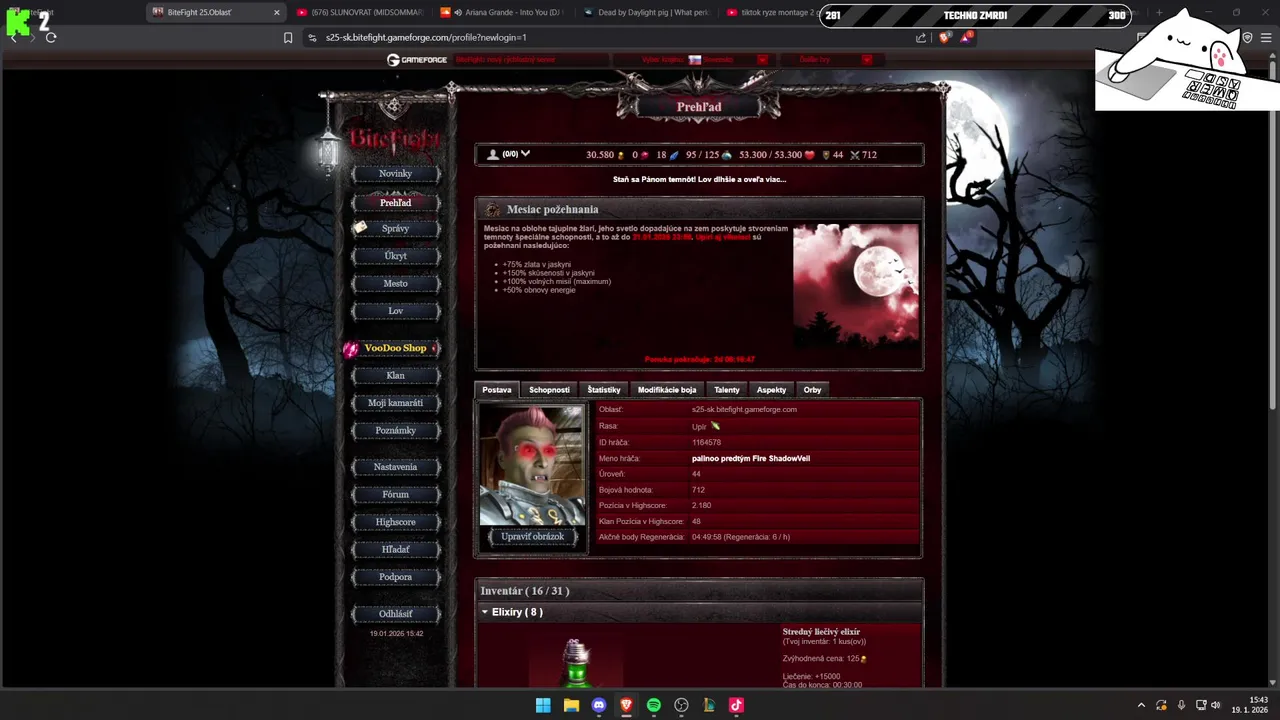This screenshot has width=1280, height=720.
Task: Click the message envelope icon beside Správy
Action: [360, 228]
